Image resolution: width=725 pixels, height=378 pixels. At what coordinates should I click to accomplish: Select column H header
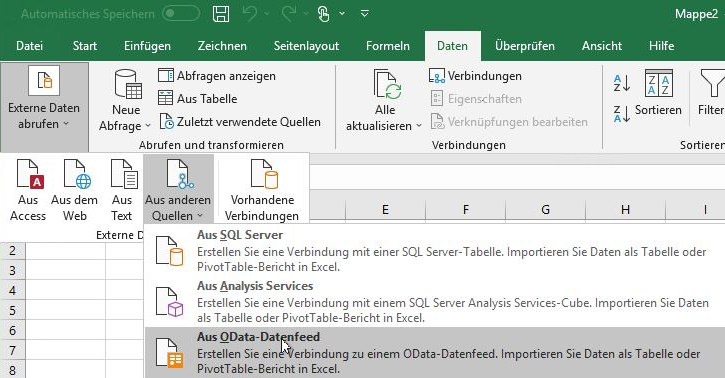[626, 210]
